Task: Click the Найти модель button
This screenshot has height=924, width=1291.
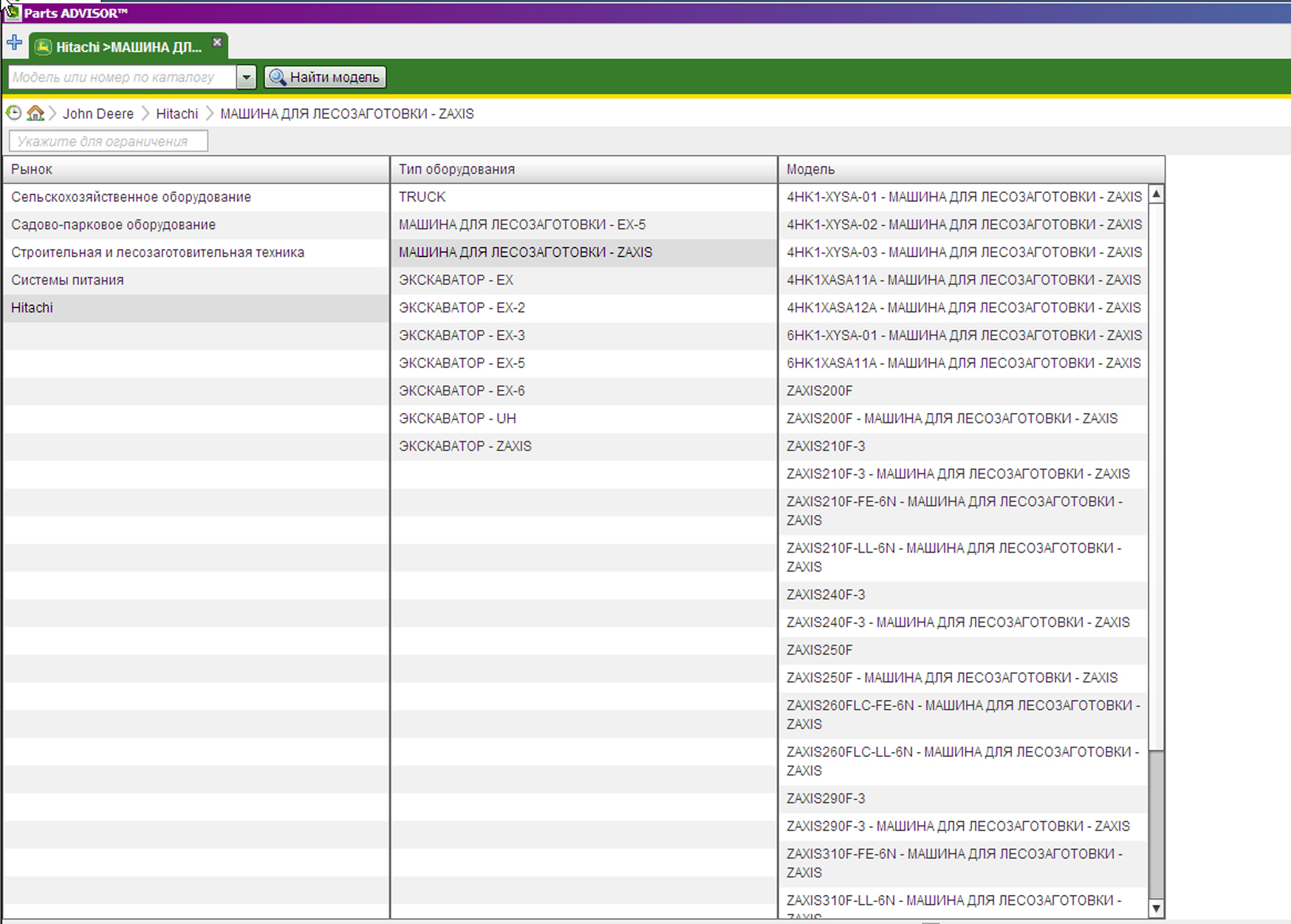Action: click(325, 77)
